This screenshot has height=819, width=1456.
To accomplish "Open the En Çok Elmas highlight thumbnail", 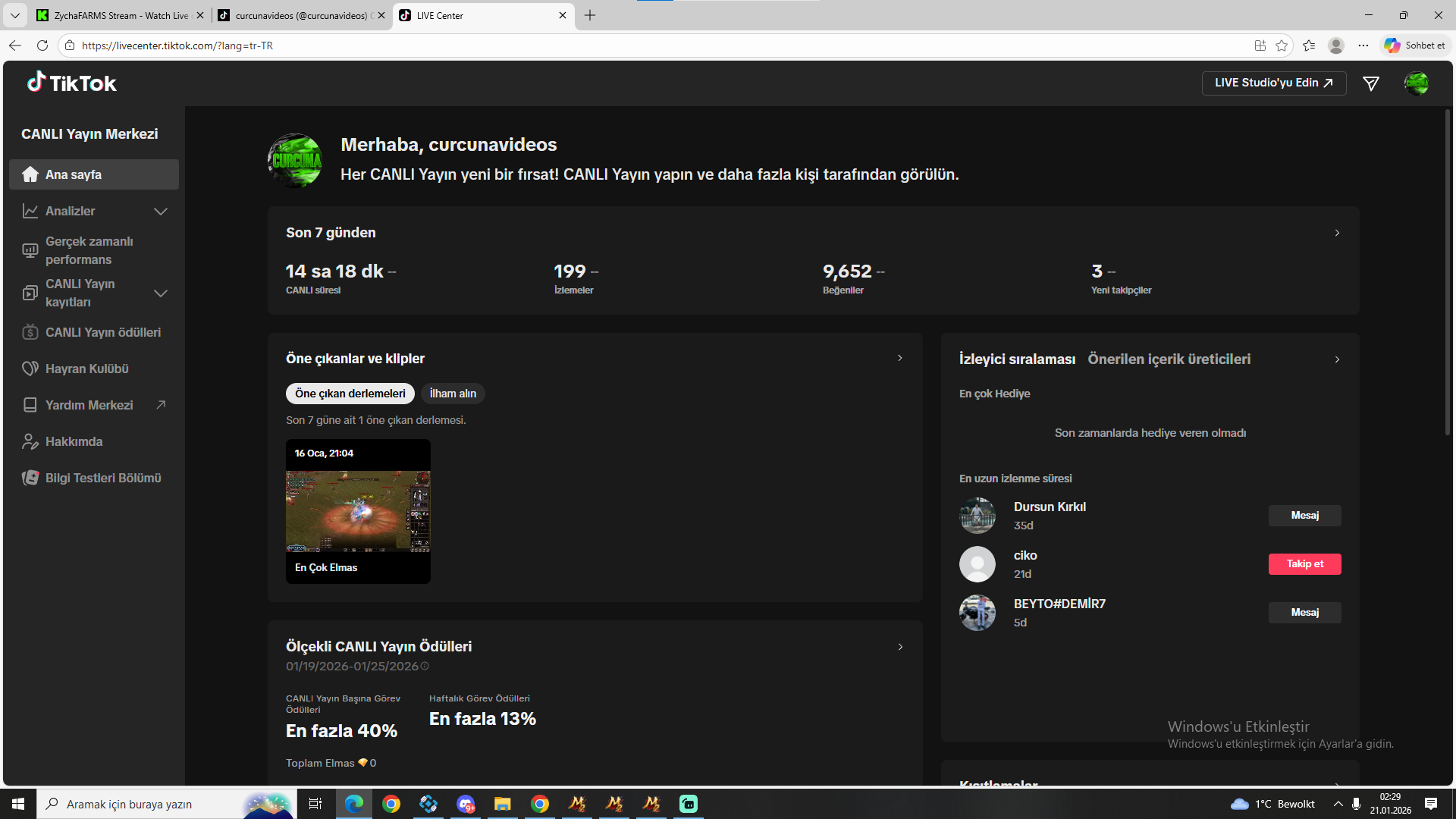I will pyautogui.click(x=358, y=512).
